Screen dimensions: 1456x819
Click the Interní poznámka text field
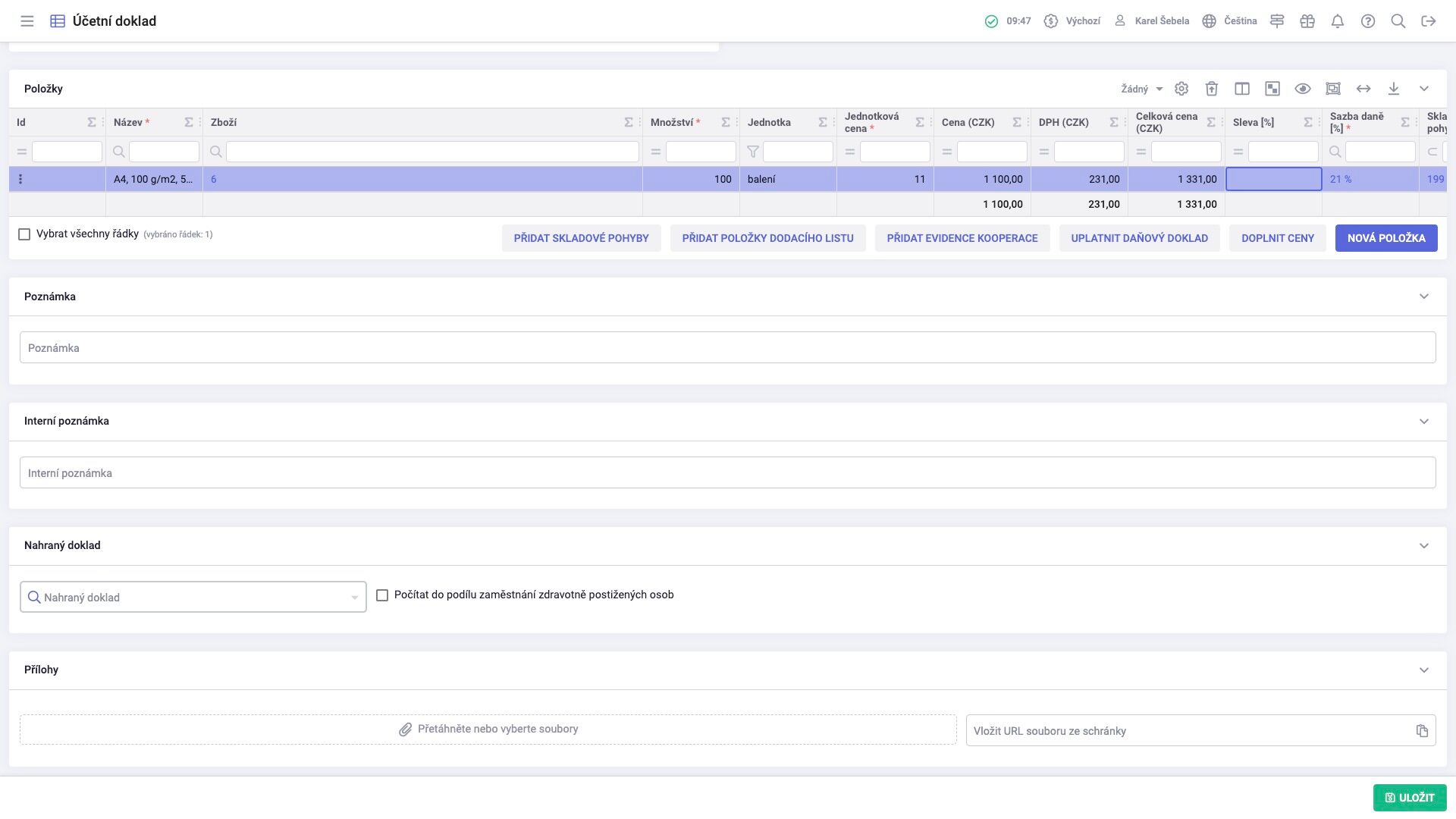(x=727, y=473)
